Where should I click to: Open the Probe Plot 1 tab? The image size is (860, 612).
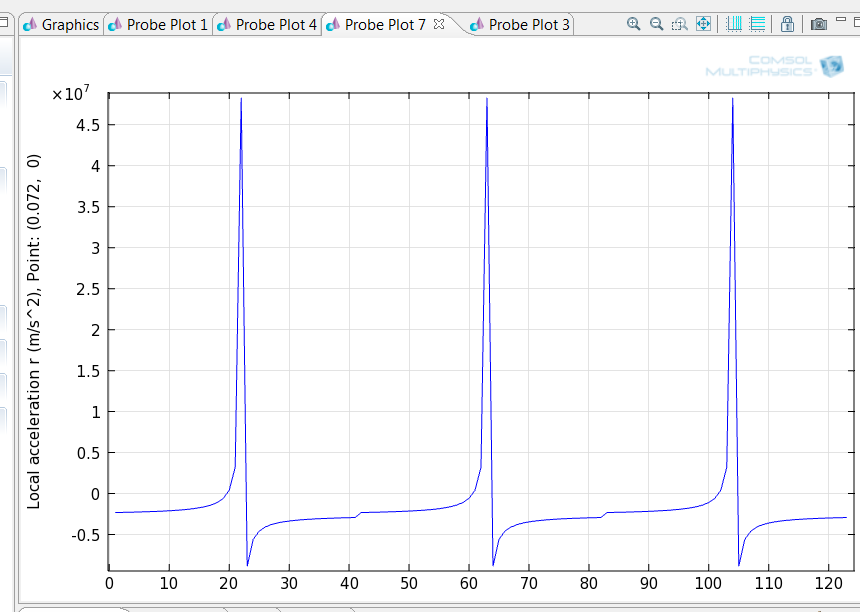tap(158, 24)
